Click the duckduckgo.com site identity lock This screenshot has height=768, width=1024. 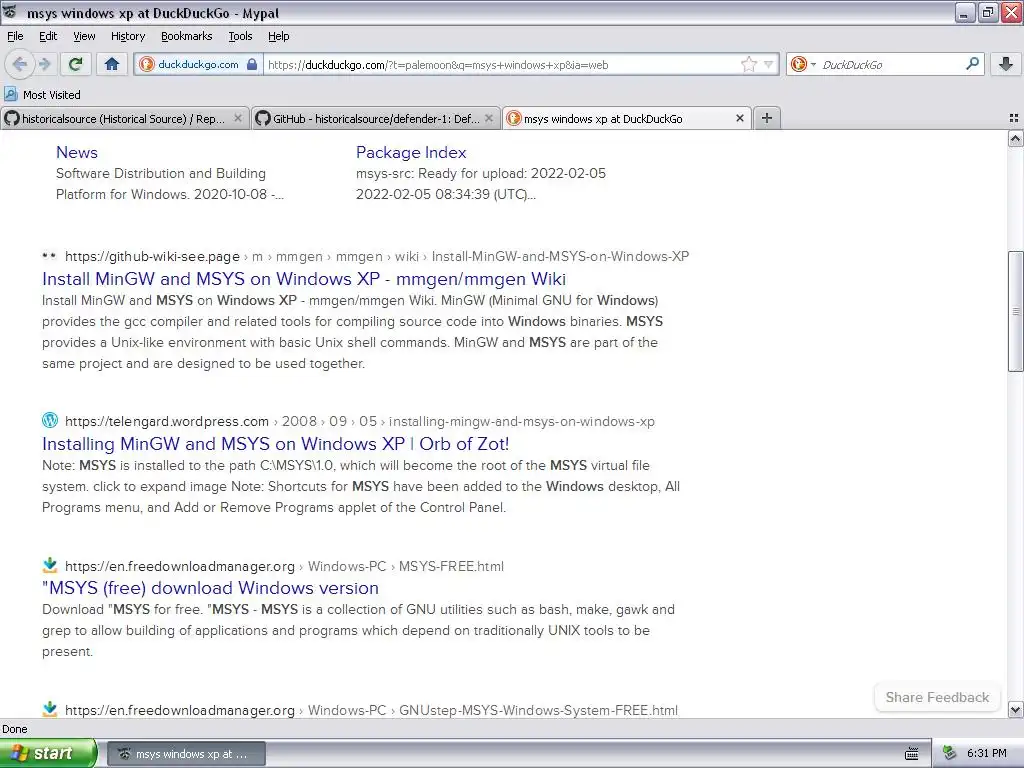[x=252, y=65]
